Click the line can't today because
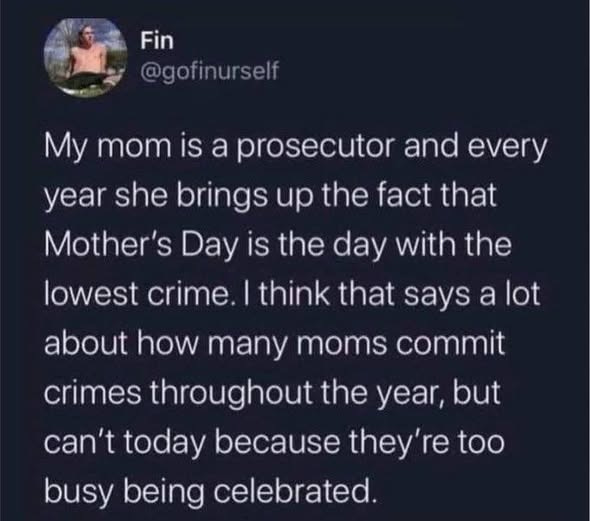 (274, 442)
